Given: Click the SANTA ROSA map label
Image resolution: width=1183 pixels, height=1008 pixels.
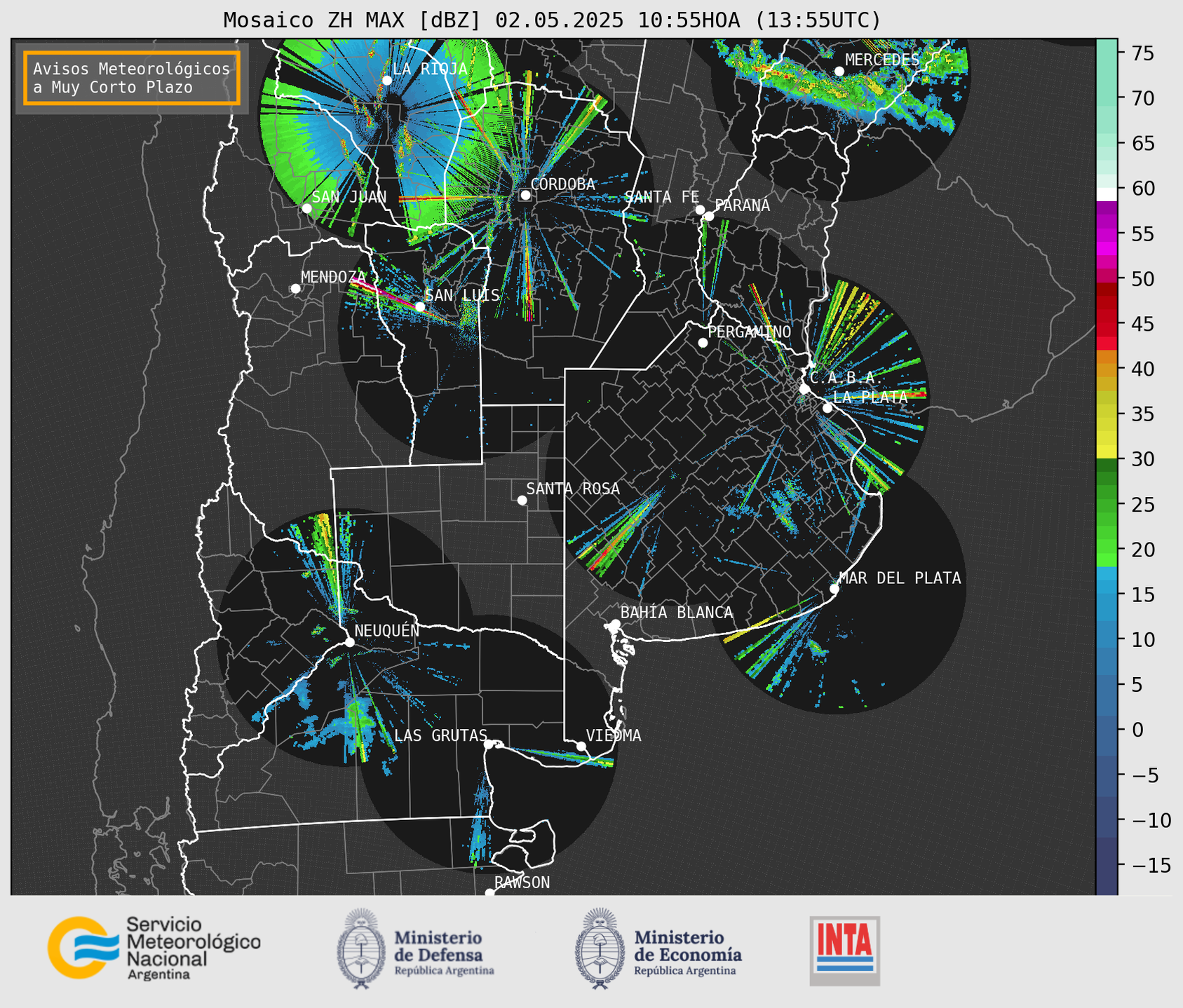Looking at the screenshot, I should (573, 489).
